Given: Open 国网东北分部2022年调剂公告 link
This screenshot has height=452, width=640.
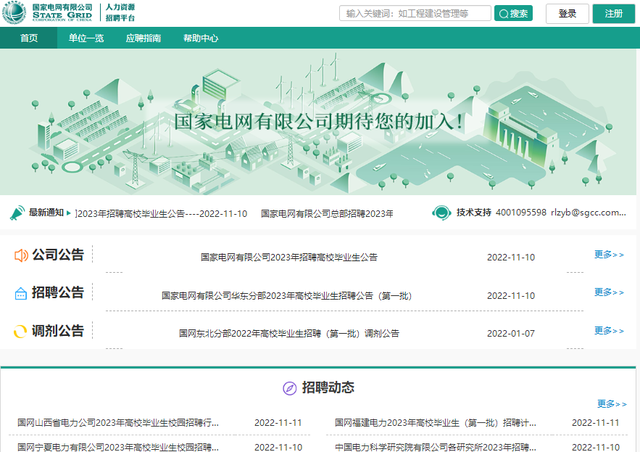Looking at the screenshot, I should 289,334.
